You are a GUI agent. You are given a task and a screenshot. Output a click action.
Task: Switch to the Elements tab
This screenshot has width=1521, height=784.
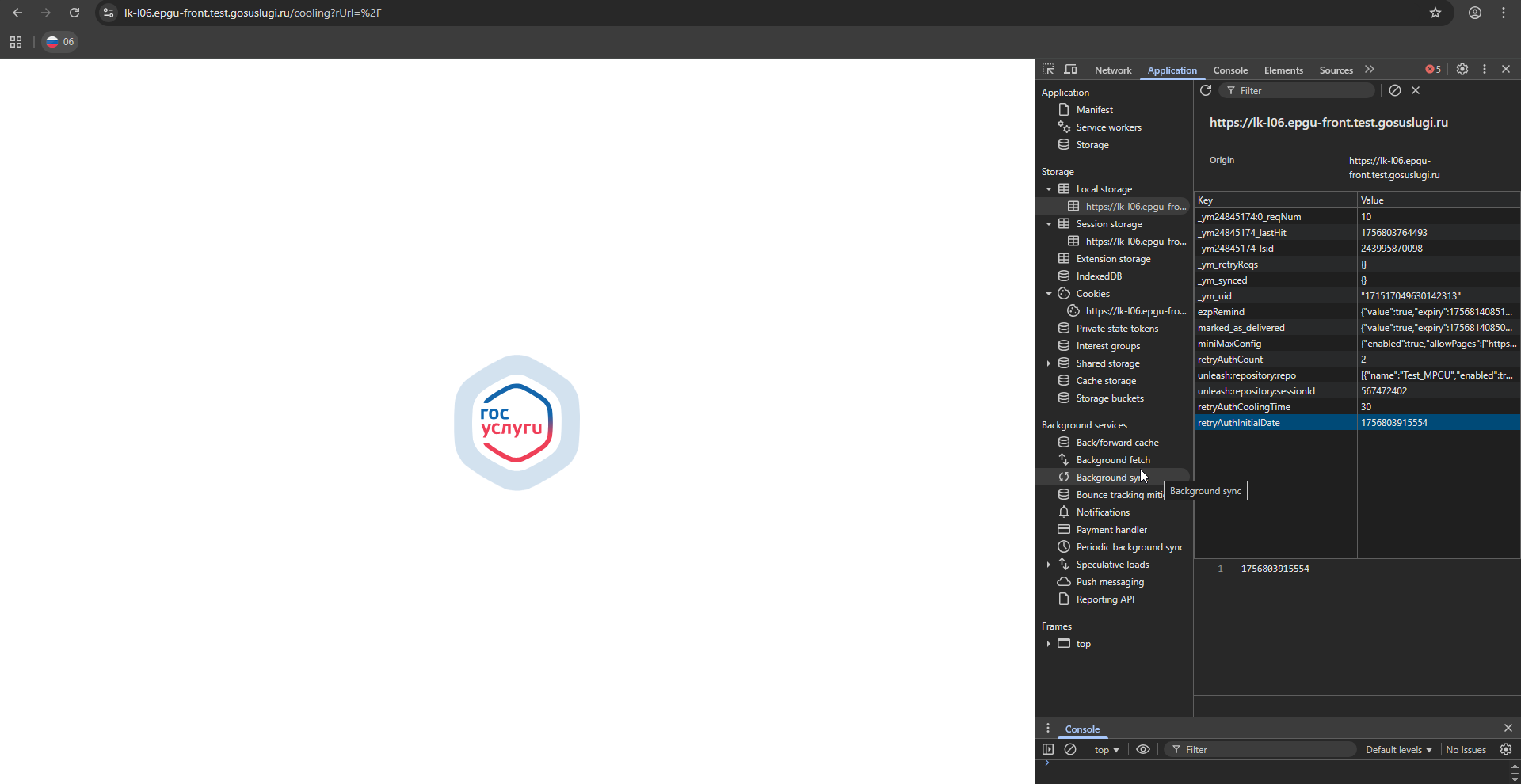[x=1283, y=70]
